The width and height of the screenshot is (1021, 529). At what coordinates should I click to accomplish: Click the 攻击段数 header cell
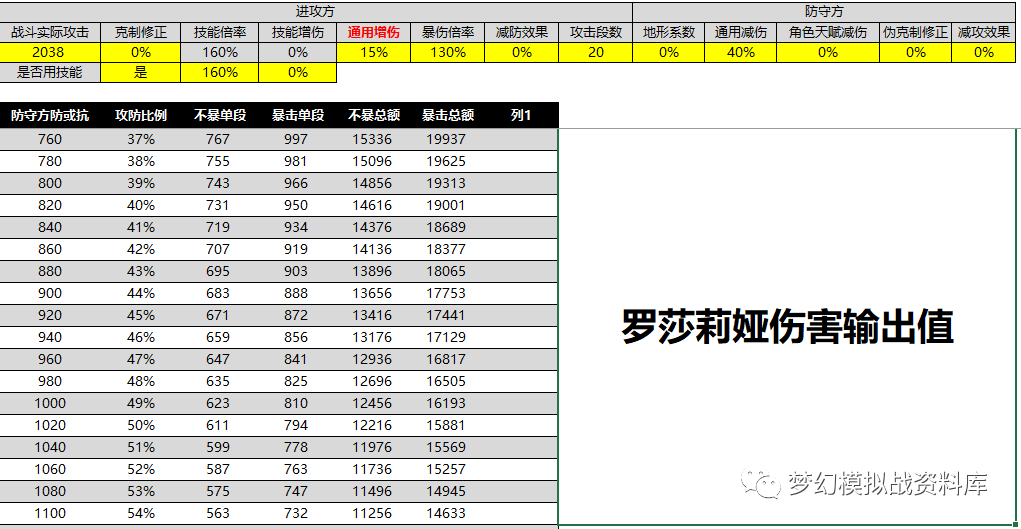[x=596, y=33]
